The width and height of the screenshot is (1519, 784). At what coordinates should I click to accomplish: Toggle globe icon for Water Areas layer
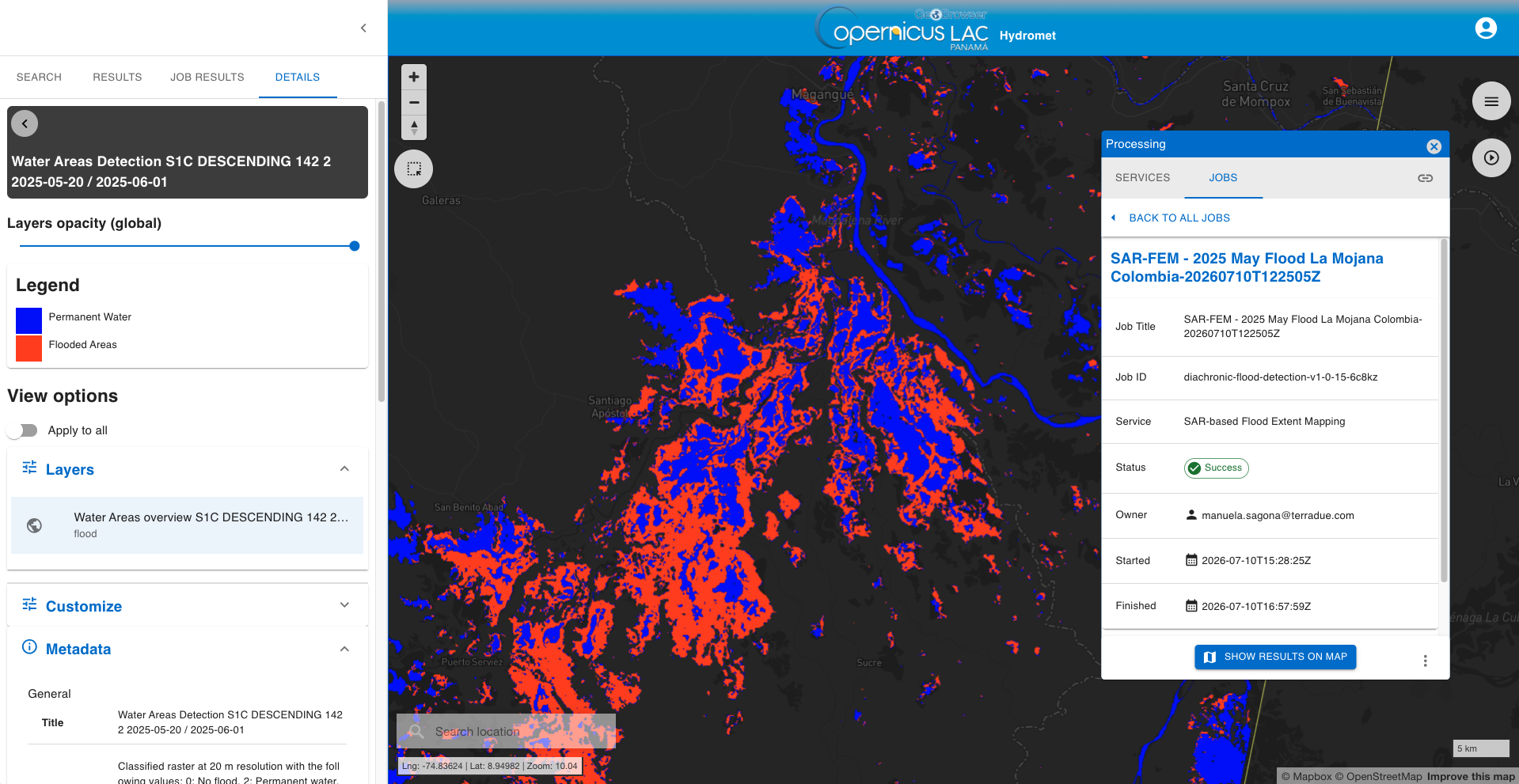(34, 525)
